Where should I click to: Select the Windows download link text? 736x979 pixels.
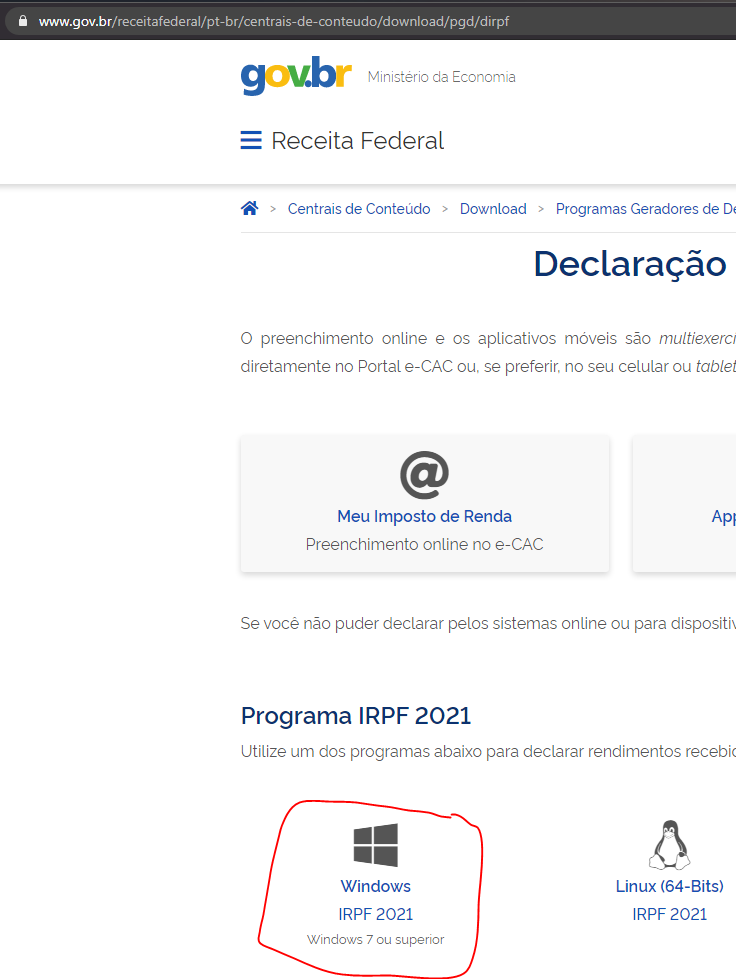coord(375,886)
